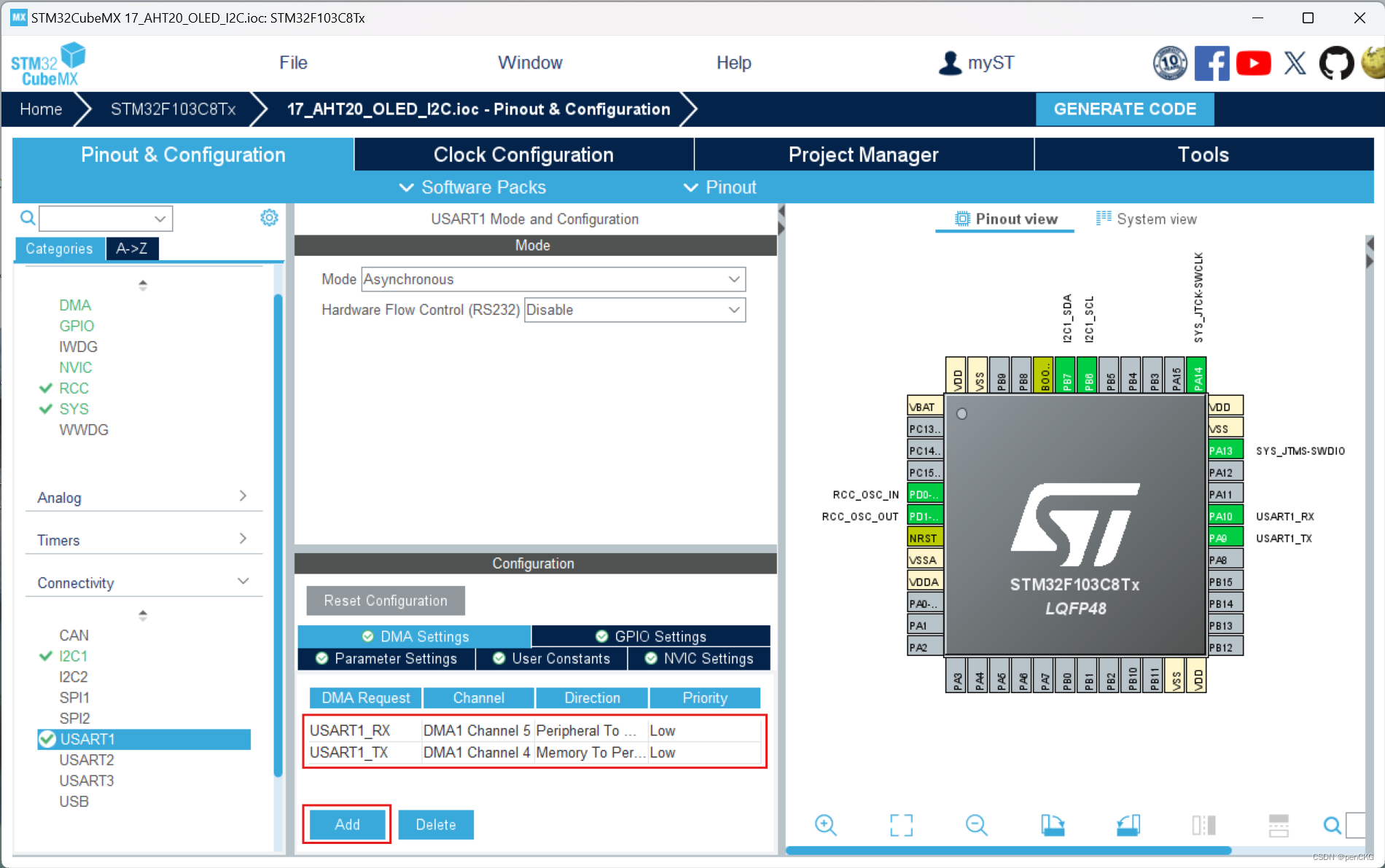
Task: Go to Home breadcrumb
Action: click(41, 109)
